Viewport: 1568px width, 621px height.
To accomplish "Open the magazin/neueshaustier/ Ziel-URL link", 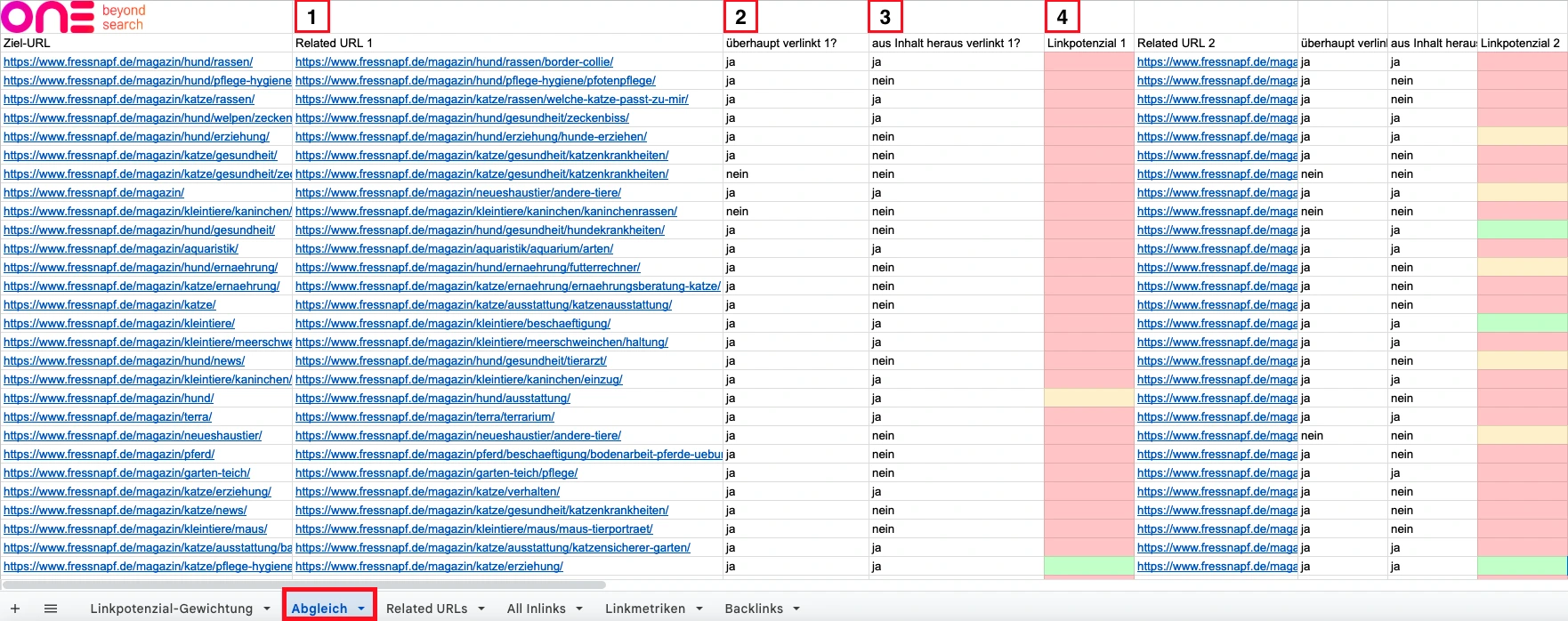I will tap(133, 436).
